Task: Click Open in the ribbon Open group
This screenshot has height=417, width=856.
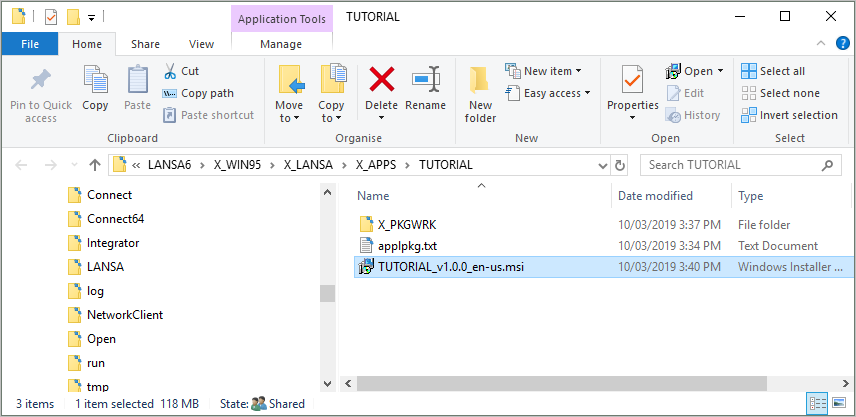Action: pos(689,71)
